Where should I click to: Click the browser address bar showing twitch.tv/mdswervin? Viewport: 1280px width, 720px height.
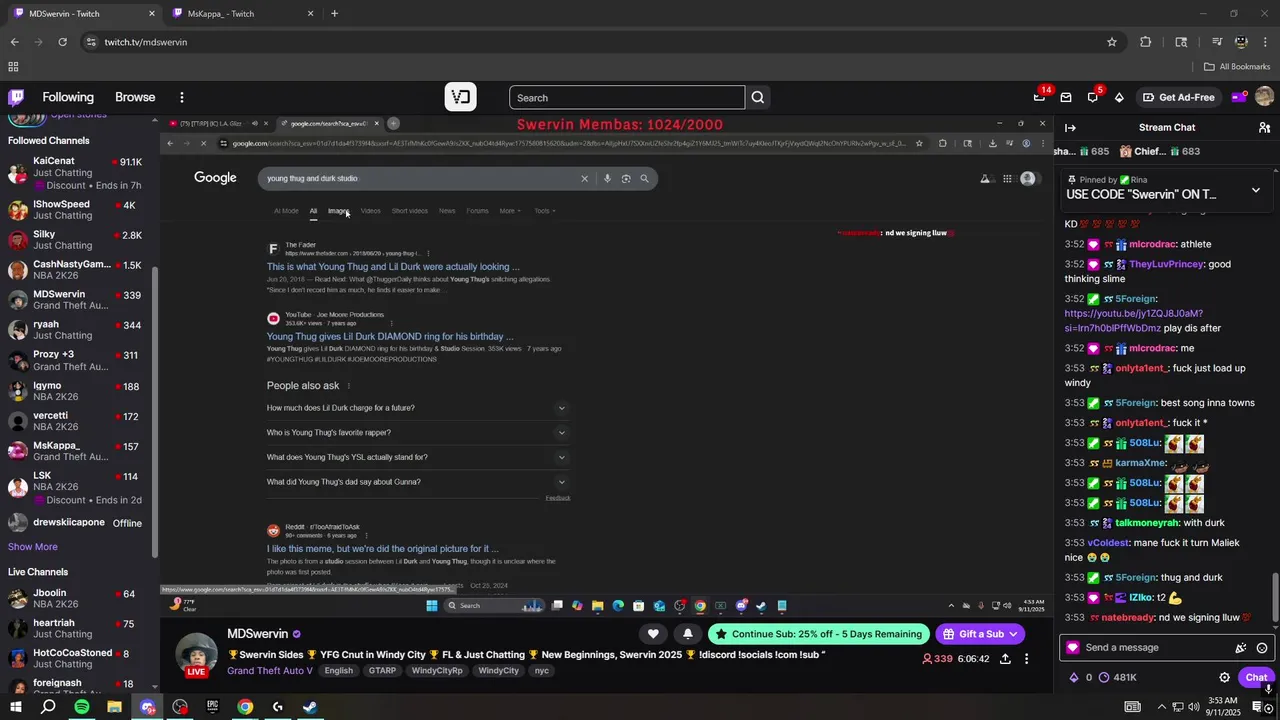pyautogui.click(x=590, y=42)
